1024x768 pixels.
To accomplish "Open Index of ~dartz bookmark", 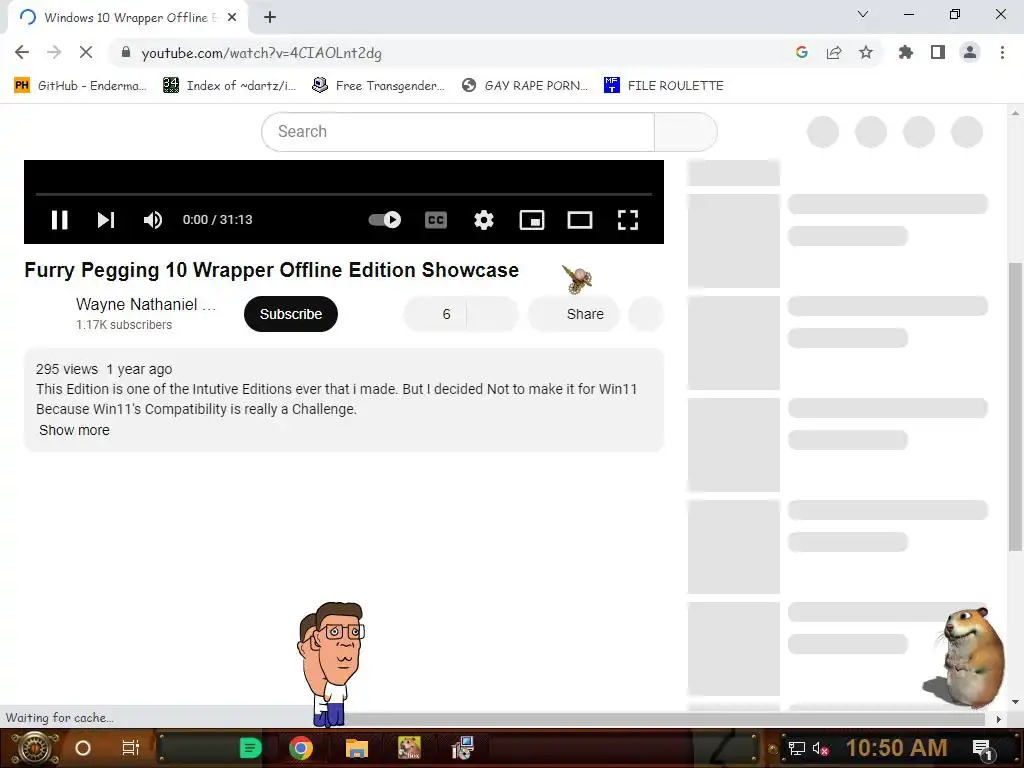I will coord(230,86).
